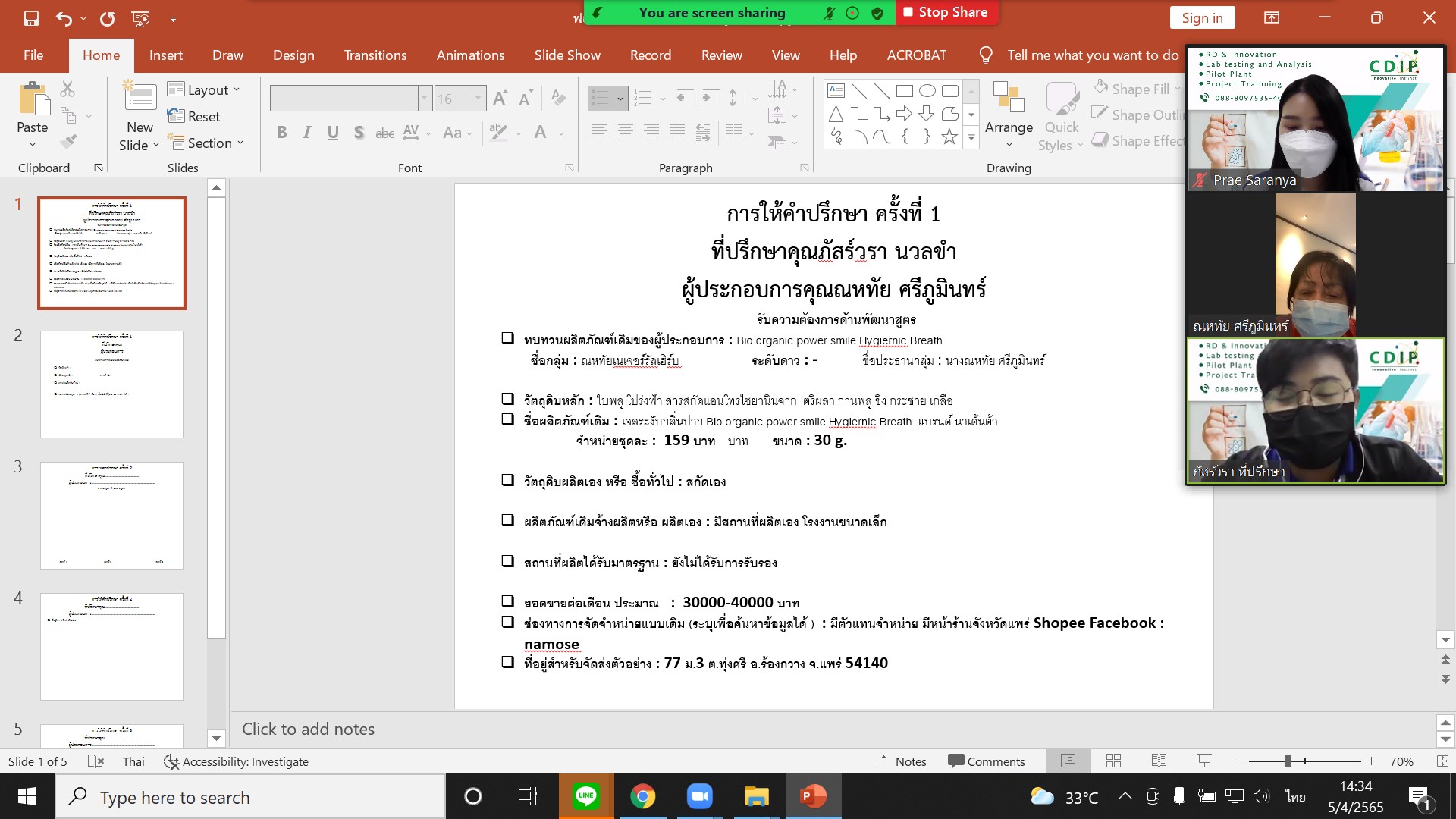
Task: Click Increase Font Size icon
Action: [500, 98]
